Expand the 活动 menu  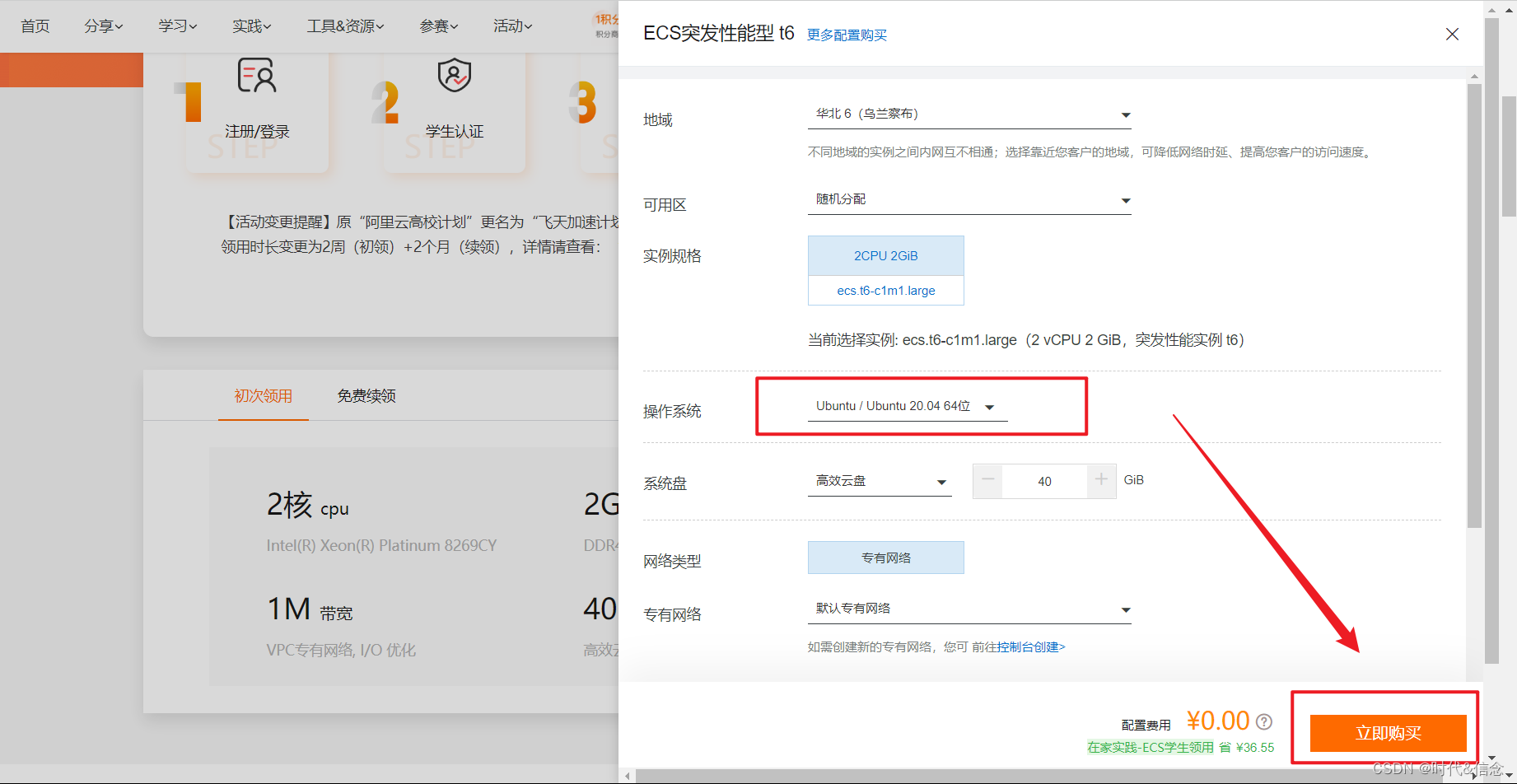(x=513, y=26)
